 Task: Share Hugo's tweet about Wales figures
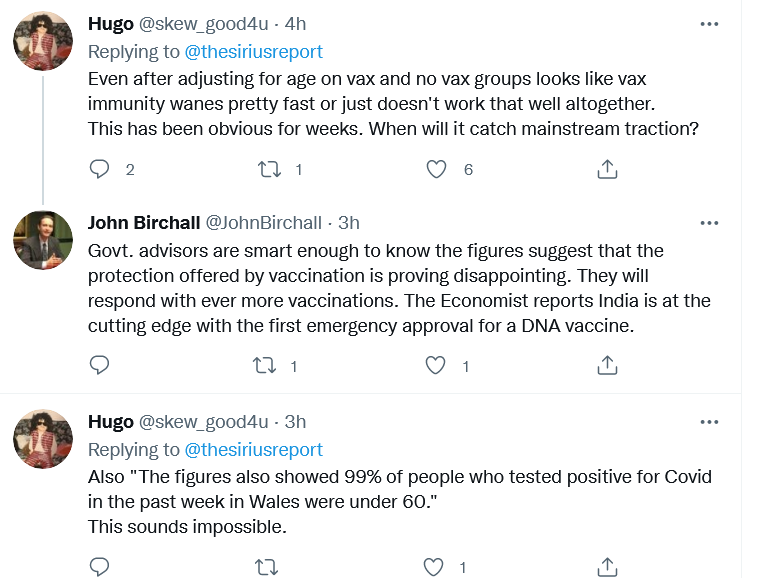click(x=606, y=567)
